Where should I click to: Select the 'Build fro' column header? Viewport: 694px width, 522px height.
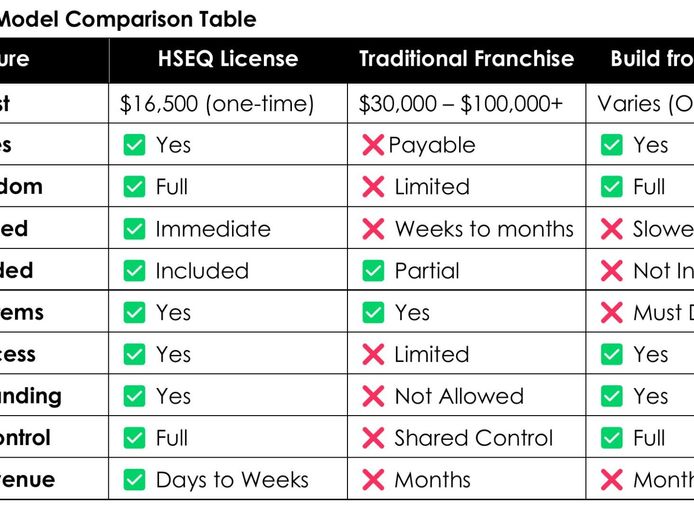[x=652, y=59]
